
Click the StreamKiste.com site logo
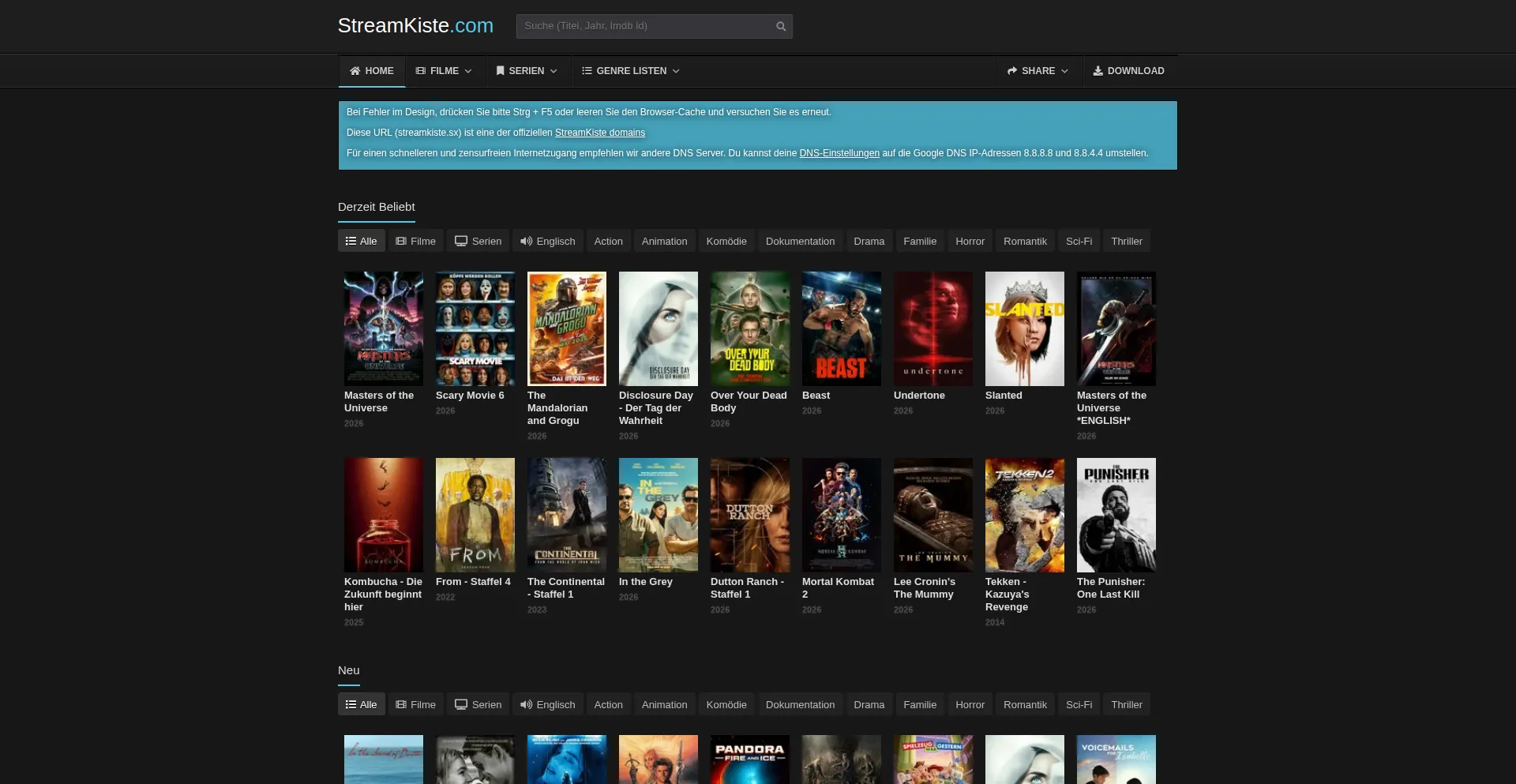[x=415, y=26]
